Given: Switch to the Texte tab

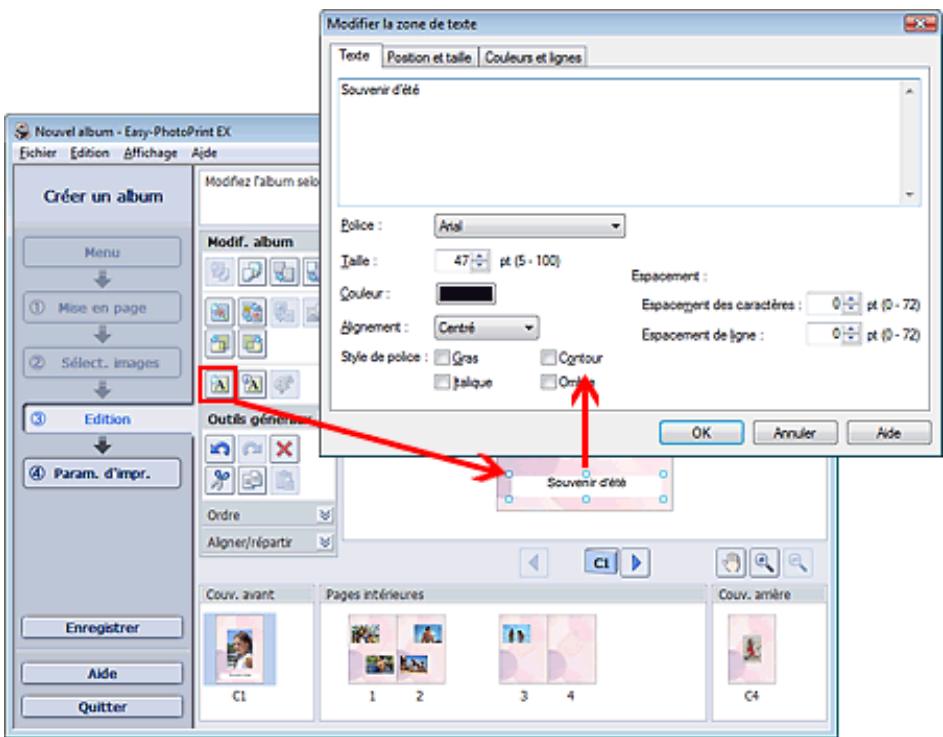Looking at the screenshot, I should point(355,55).
